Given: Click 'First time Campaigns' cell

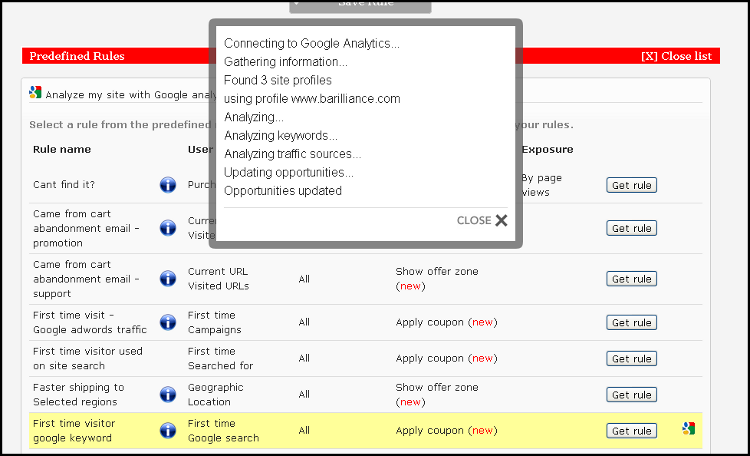Looking at the screenshot, I should 214,322.
